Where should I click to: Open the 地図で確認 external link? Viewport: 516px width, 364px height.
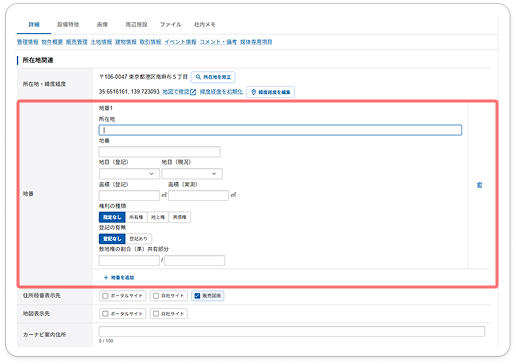click(179, 92)
